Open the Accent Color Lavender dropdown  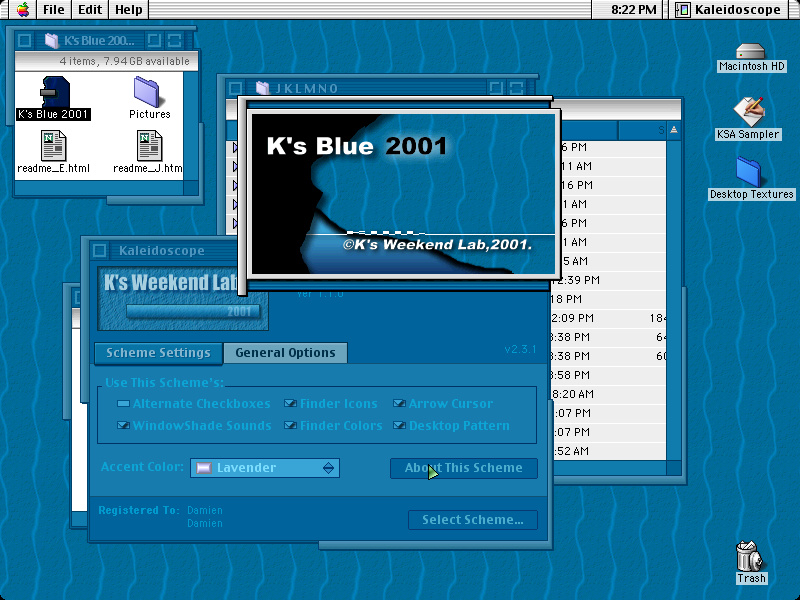pyautogui.click(x=265, y=468)
